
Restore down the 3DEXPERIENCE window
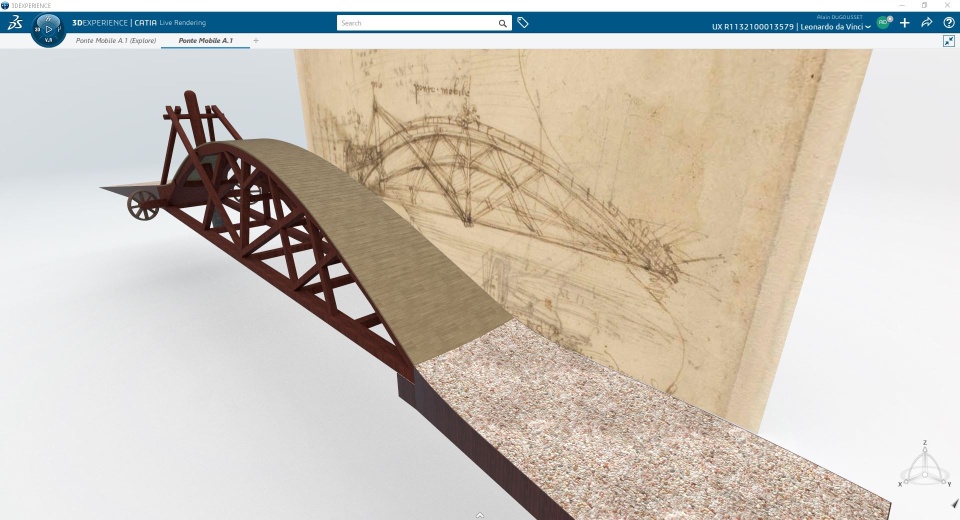tap(924, 6)
